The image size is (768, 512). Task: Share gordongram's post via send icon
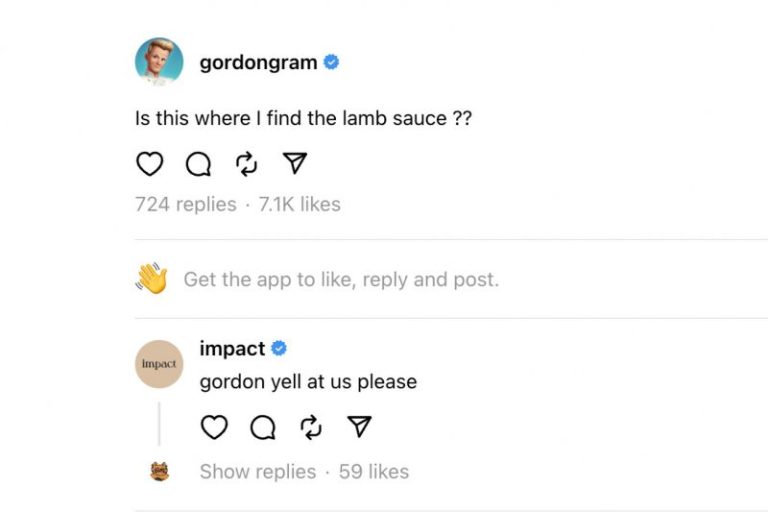pos(295,163)
